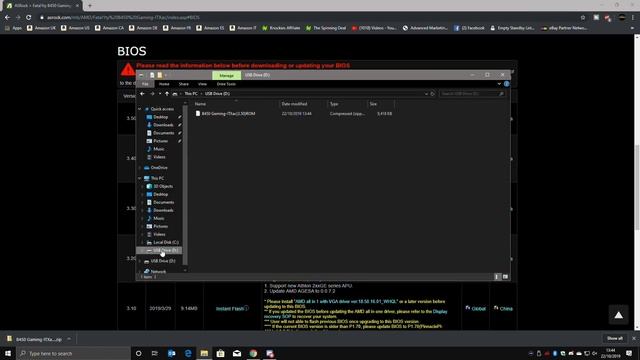Image resolution: width=640 pixels, height=360 pixels.
Task: Open address bar history dropdown in File Explorer
Action: 426,94
